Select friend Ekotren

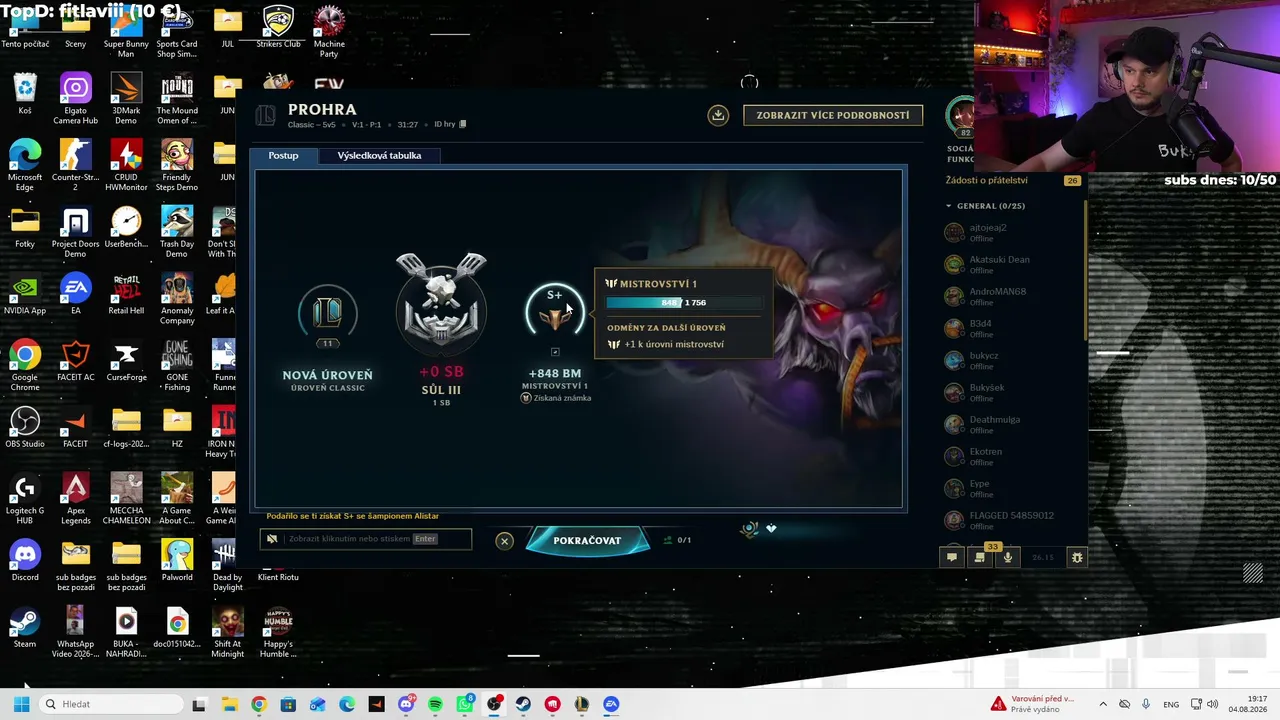[x=1013, y=456]
